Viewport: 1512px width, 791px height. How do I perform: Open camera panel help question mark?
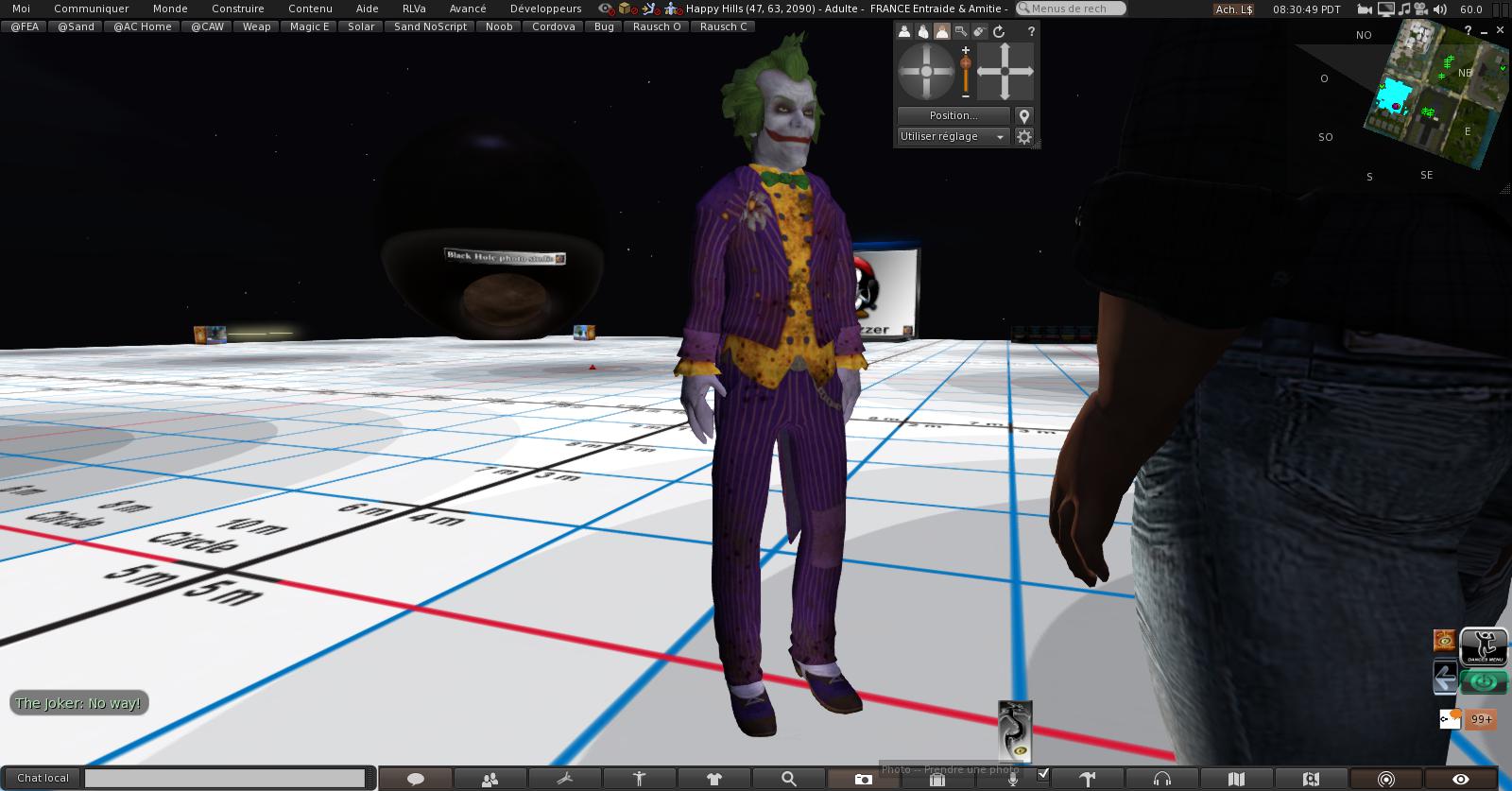1031,31
